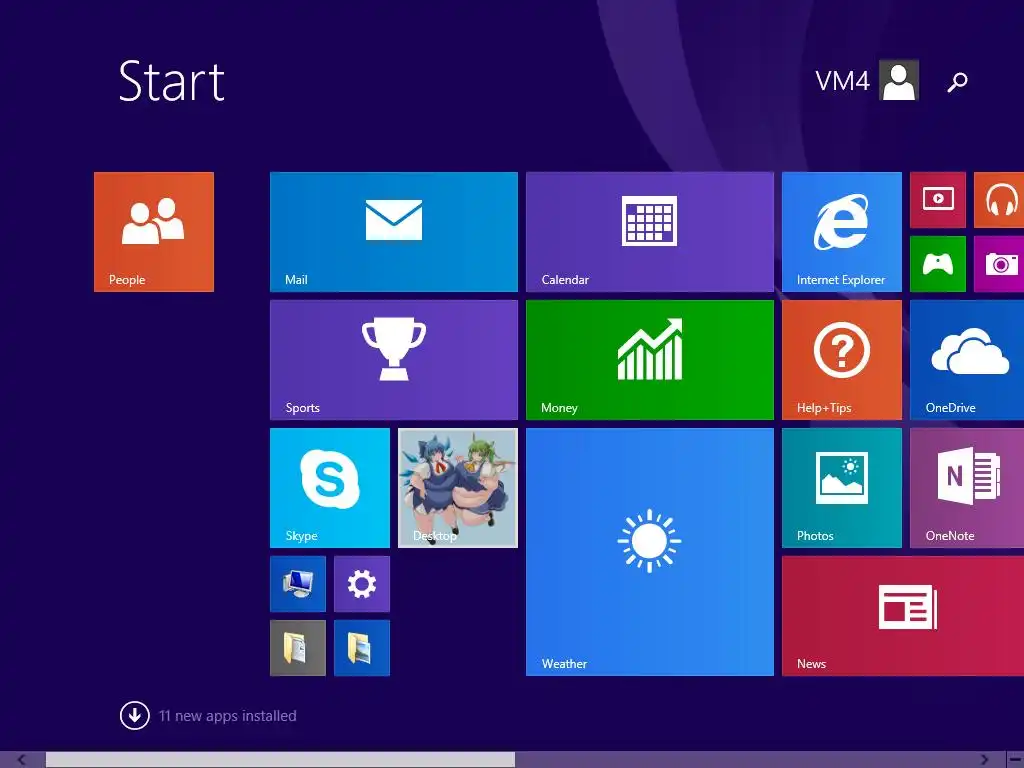Open the VM4 user account picture
This screenshot has width=1024, height=768.
click(x=899, y=80)
